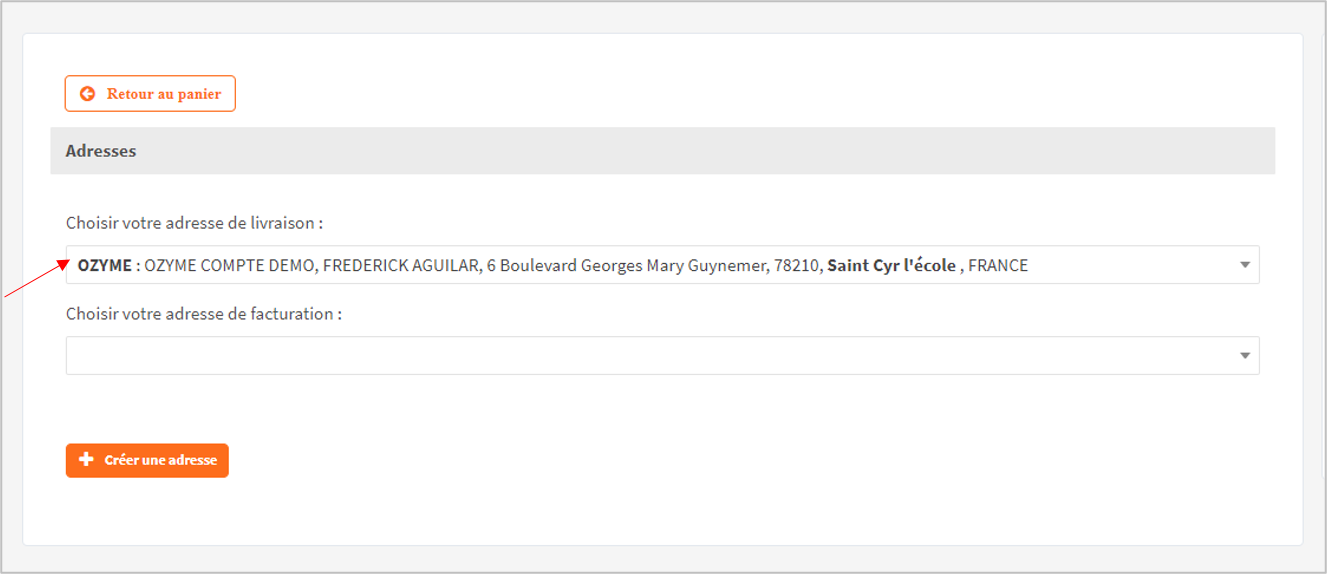Click the OZYME COMPTE DEMO account text
The width and height of the screenshot is (1327, 574).
tap(229, 265)
